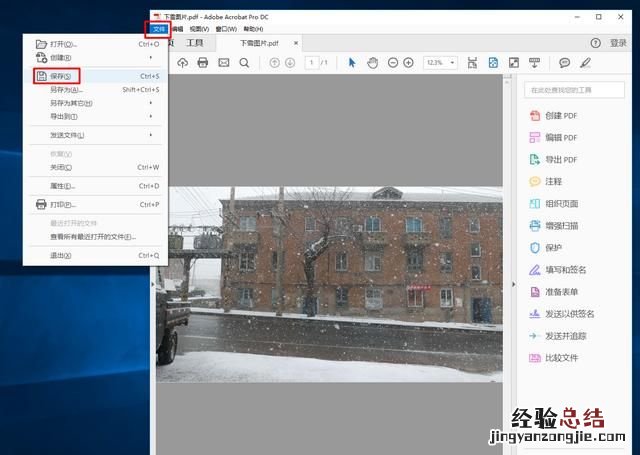The height and width of the screenshot is (455, 640).
Task: Choose 打印 in the File menu
Action: coord(62,204)
